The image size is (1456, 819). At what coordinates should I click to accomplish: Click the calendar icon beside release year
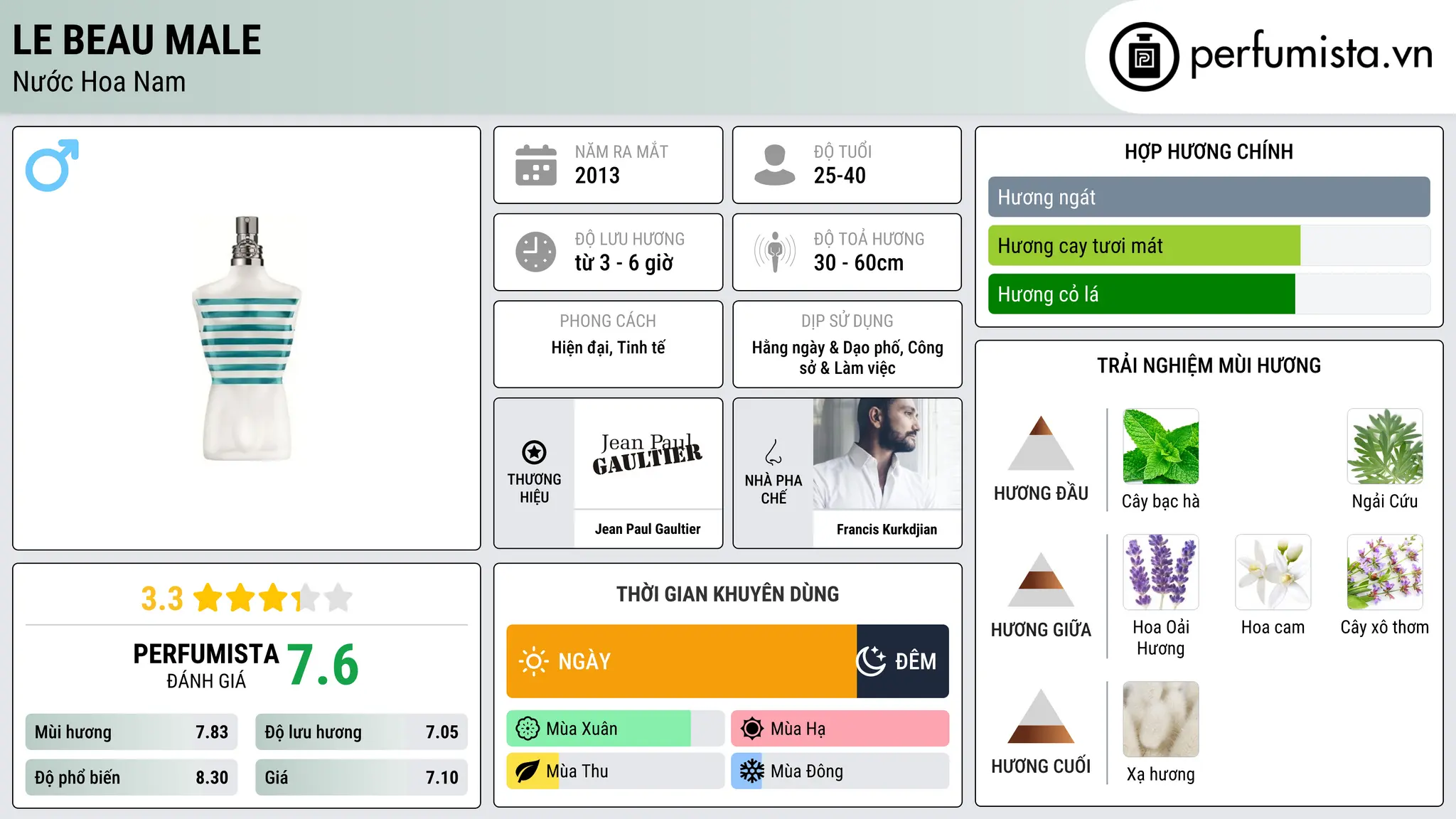pyautogui.click(x=536, y=165)
